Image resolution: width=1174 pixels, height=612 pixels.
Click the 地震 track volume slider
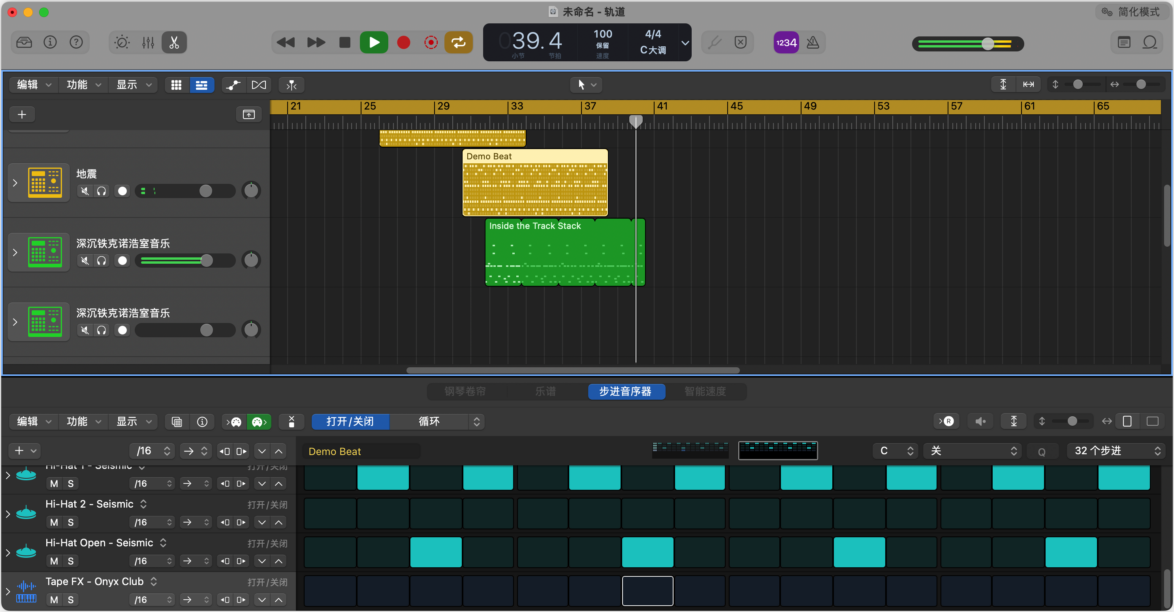(185, 191)
